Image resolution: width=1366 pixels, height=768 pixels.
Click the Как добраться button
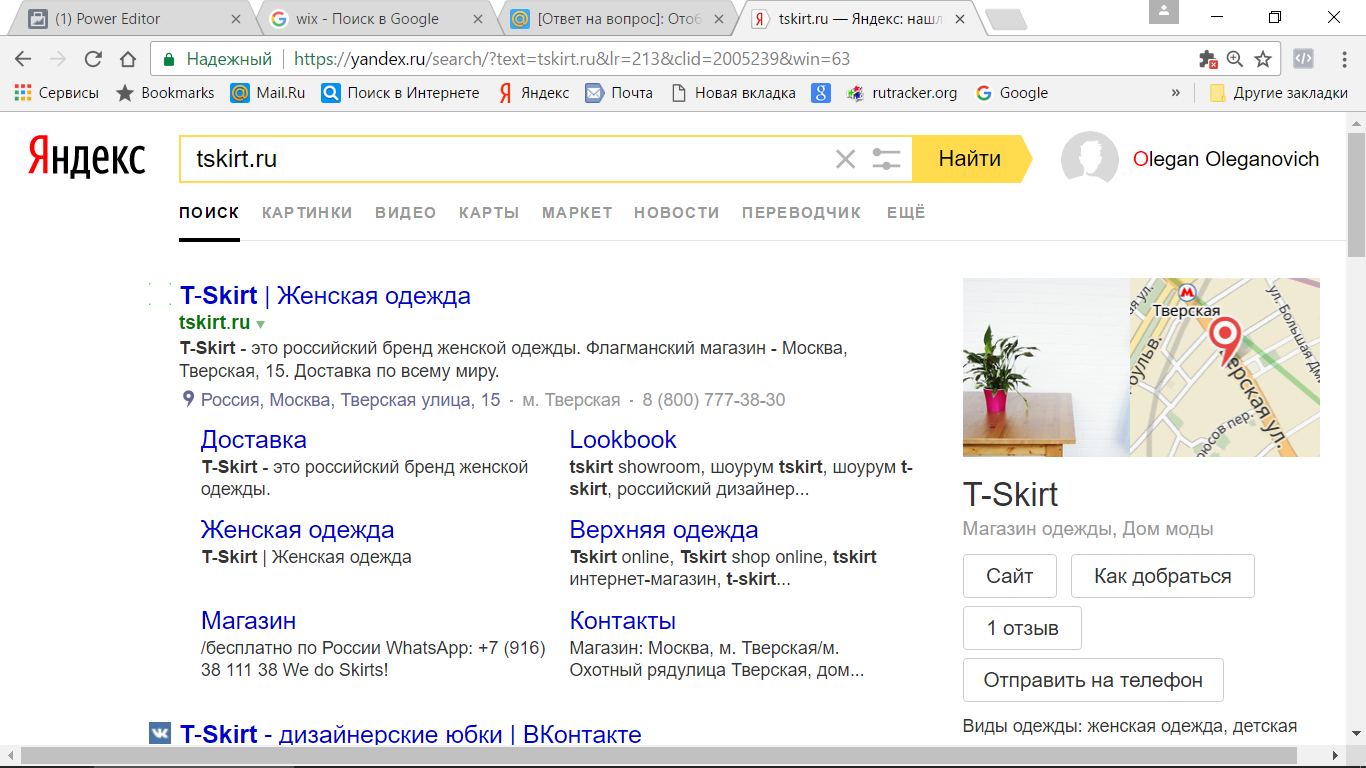1163,576
